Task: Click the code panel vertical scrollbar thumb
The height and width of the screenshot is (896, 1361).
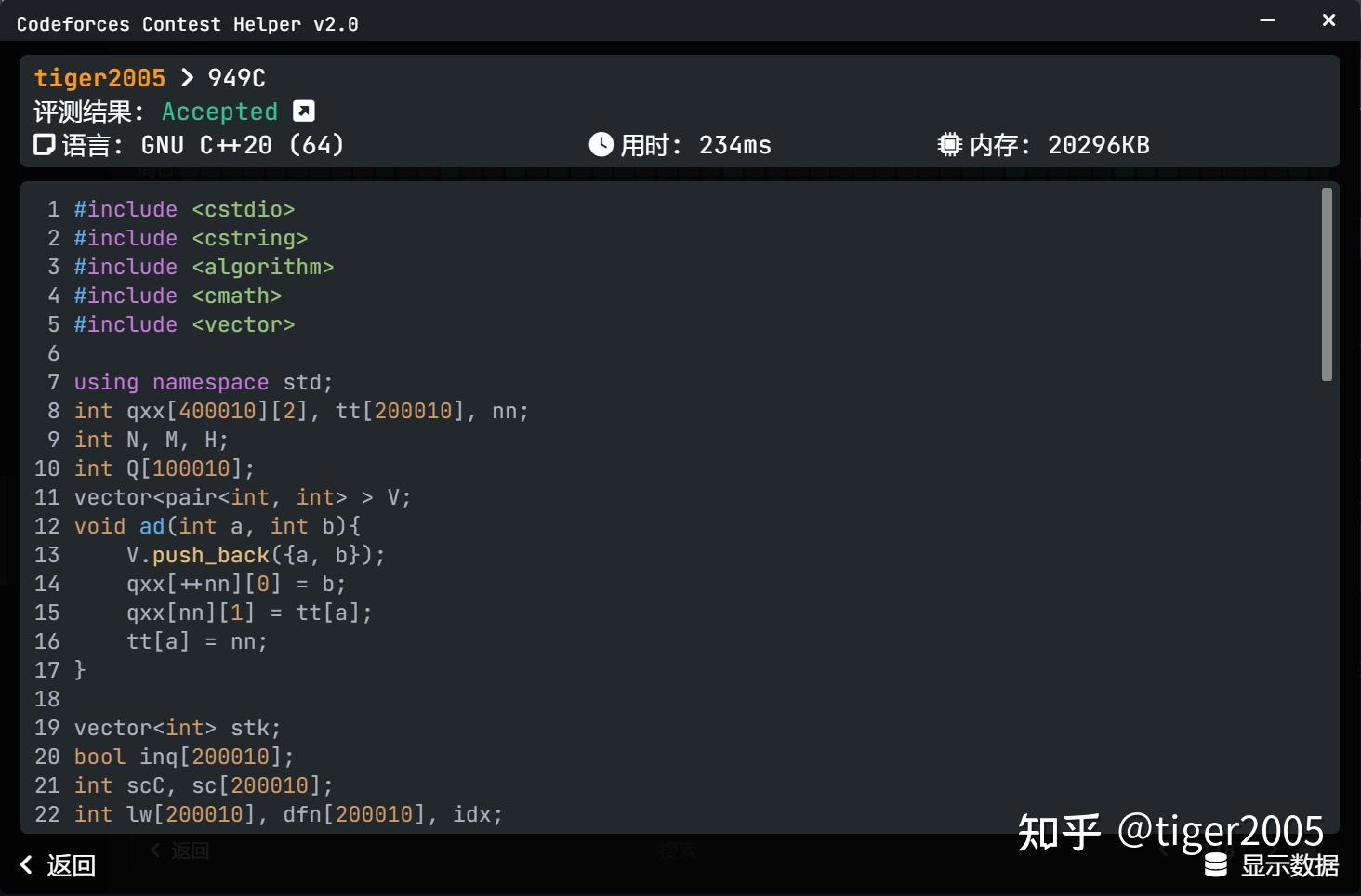Action: click(1327, 284)
